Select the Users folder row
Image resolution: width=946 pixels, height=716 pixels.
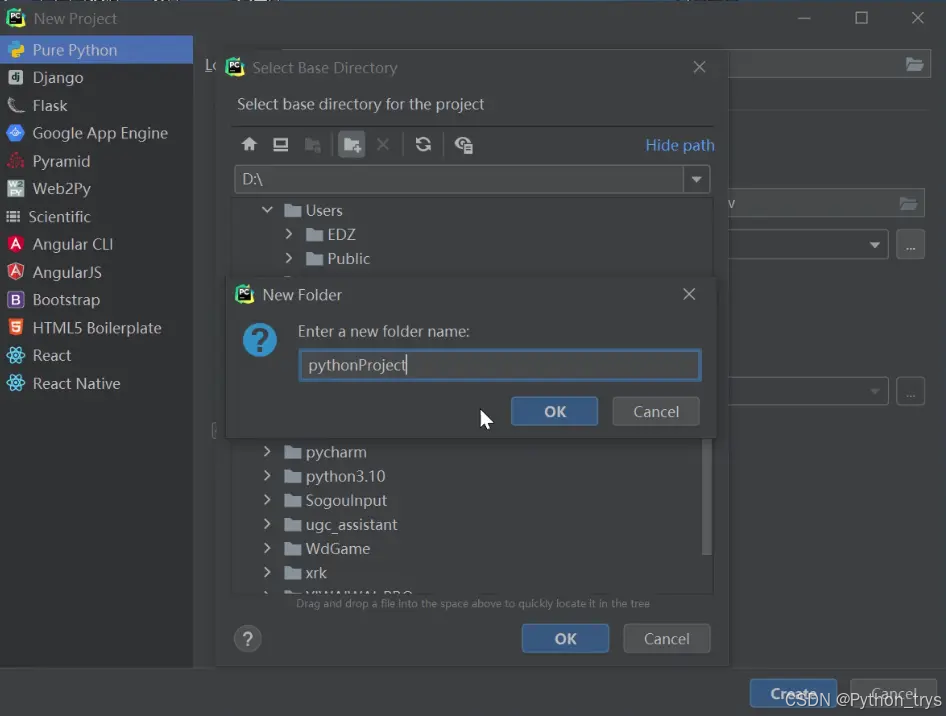click(x=472, y=210)
